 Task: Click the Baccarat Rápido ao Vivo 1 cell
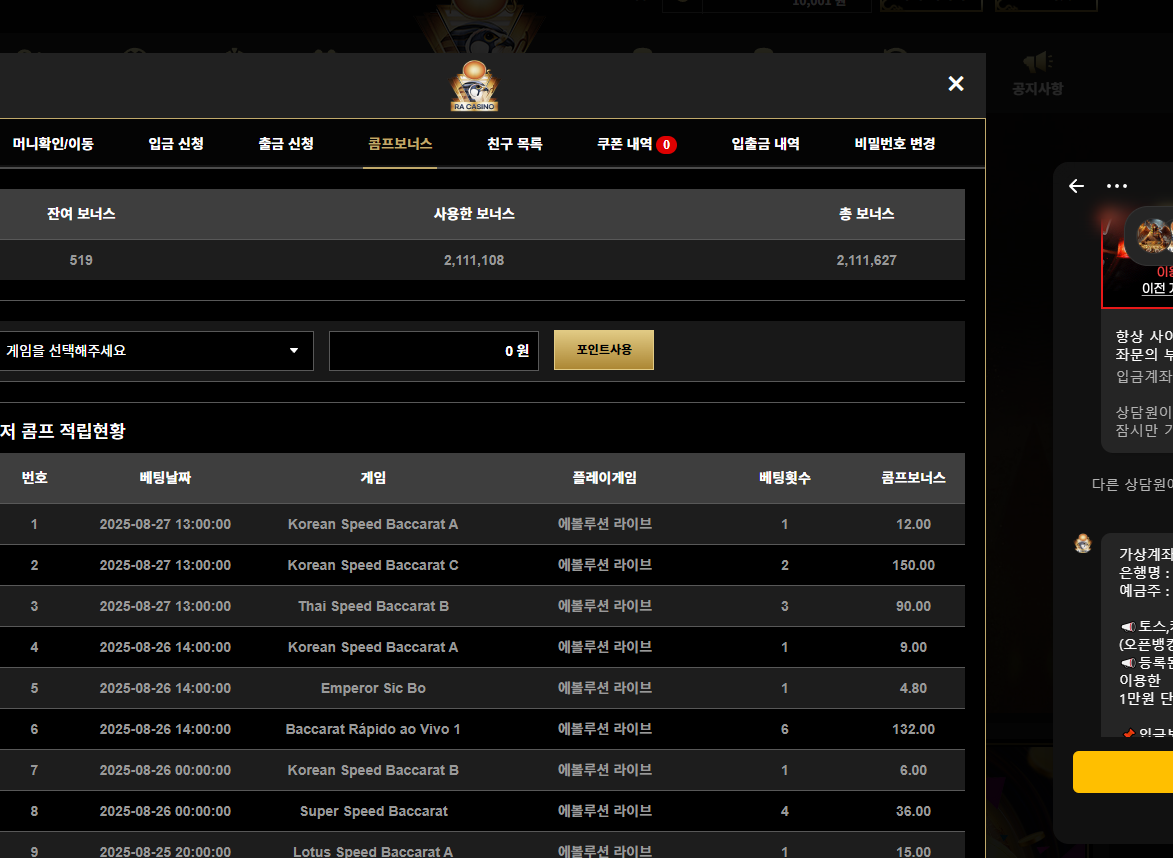pos(373,729)
